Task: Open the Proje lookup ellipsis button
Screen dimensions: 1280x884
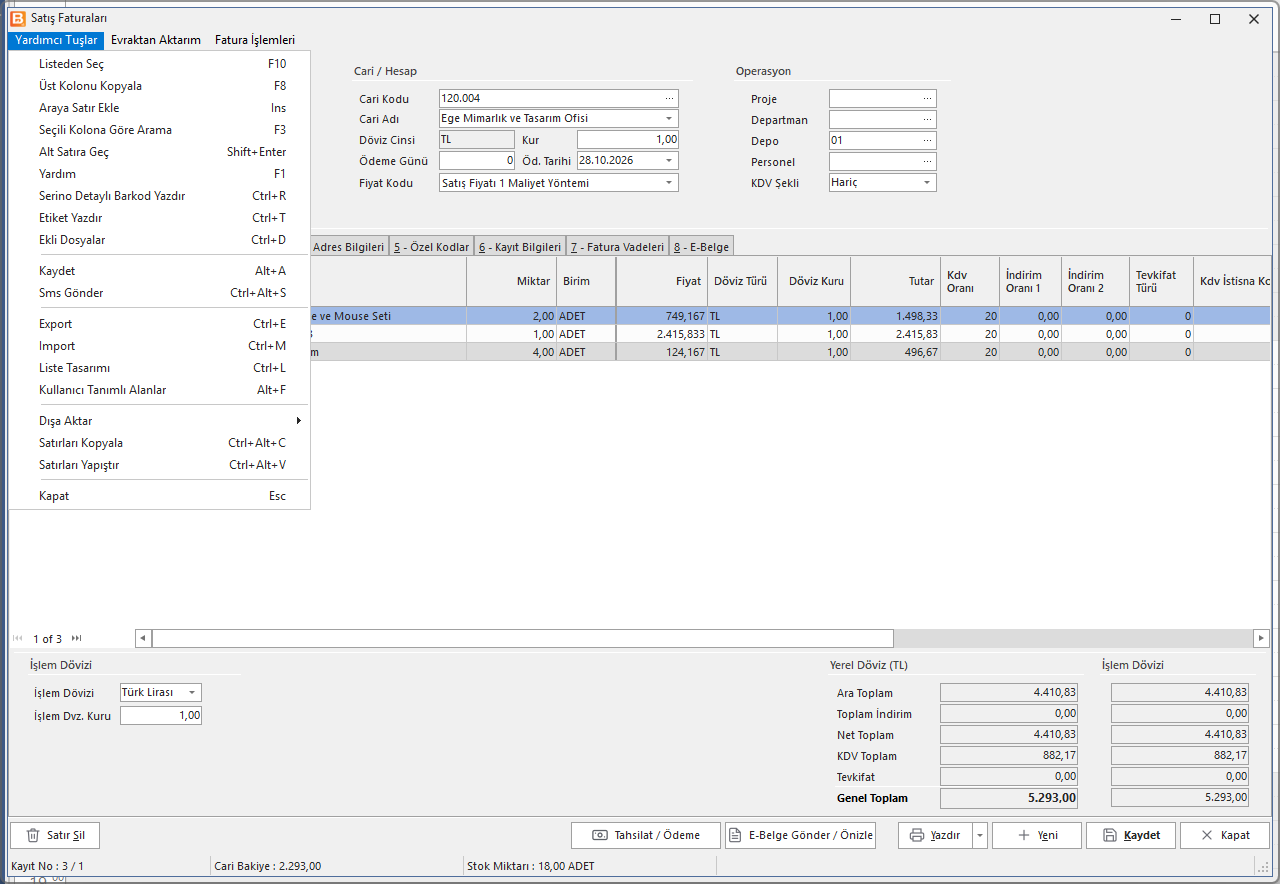Action: pos(928,98)
